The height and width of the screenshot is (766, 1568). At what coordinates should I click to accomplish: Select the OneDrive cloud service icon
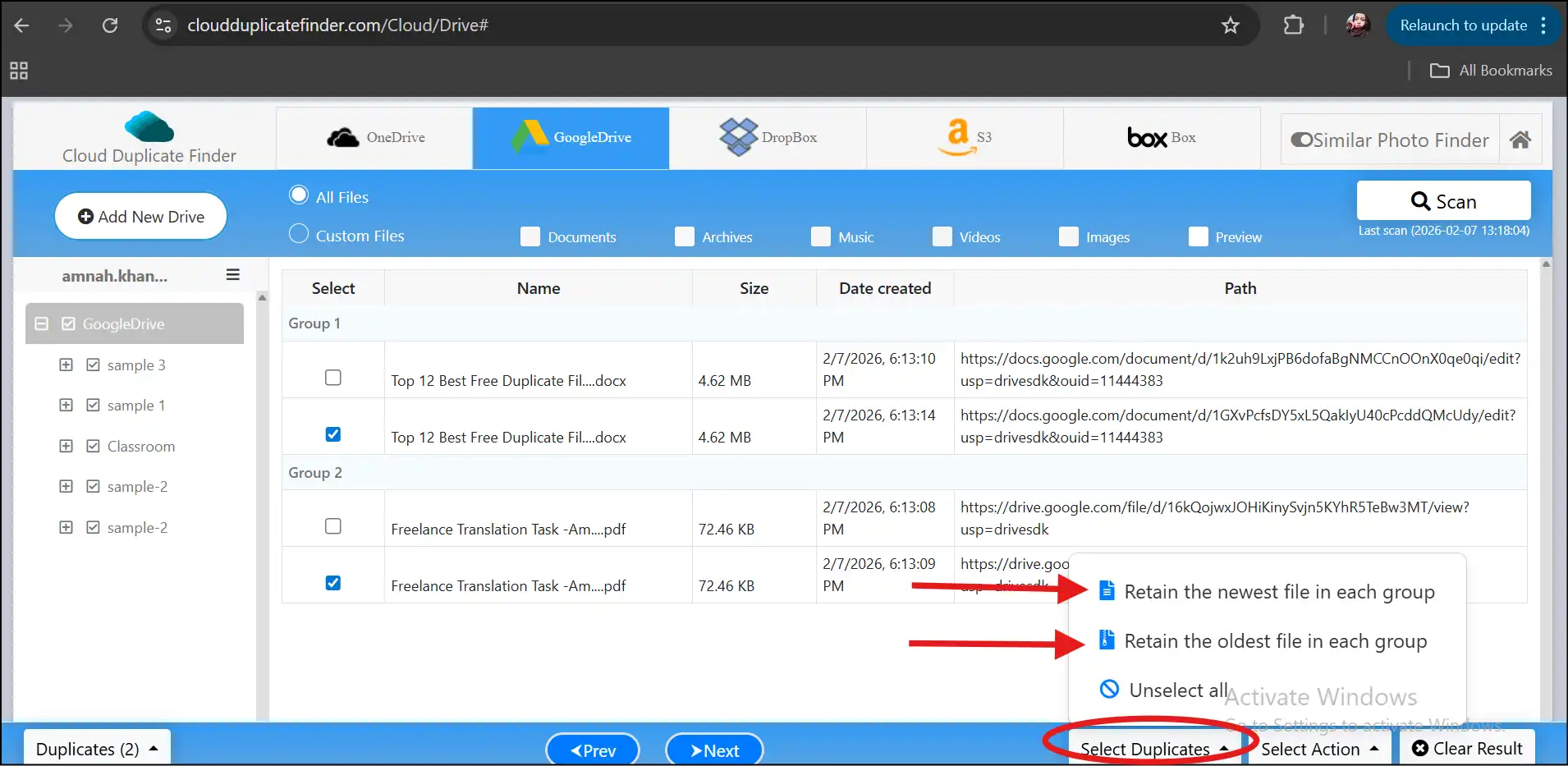pyautogui.click(x=344, y=136)
